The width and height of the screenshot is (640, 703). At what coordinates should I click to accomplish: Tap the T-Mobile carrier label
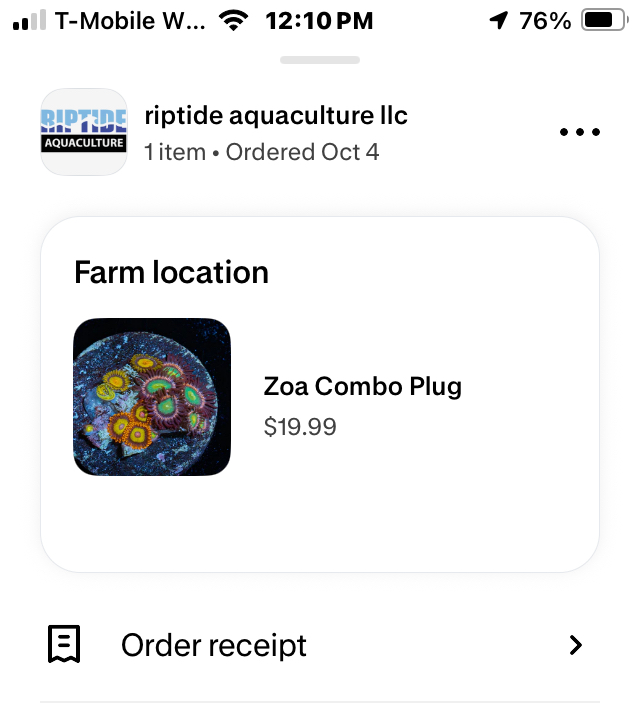[130, 20]
